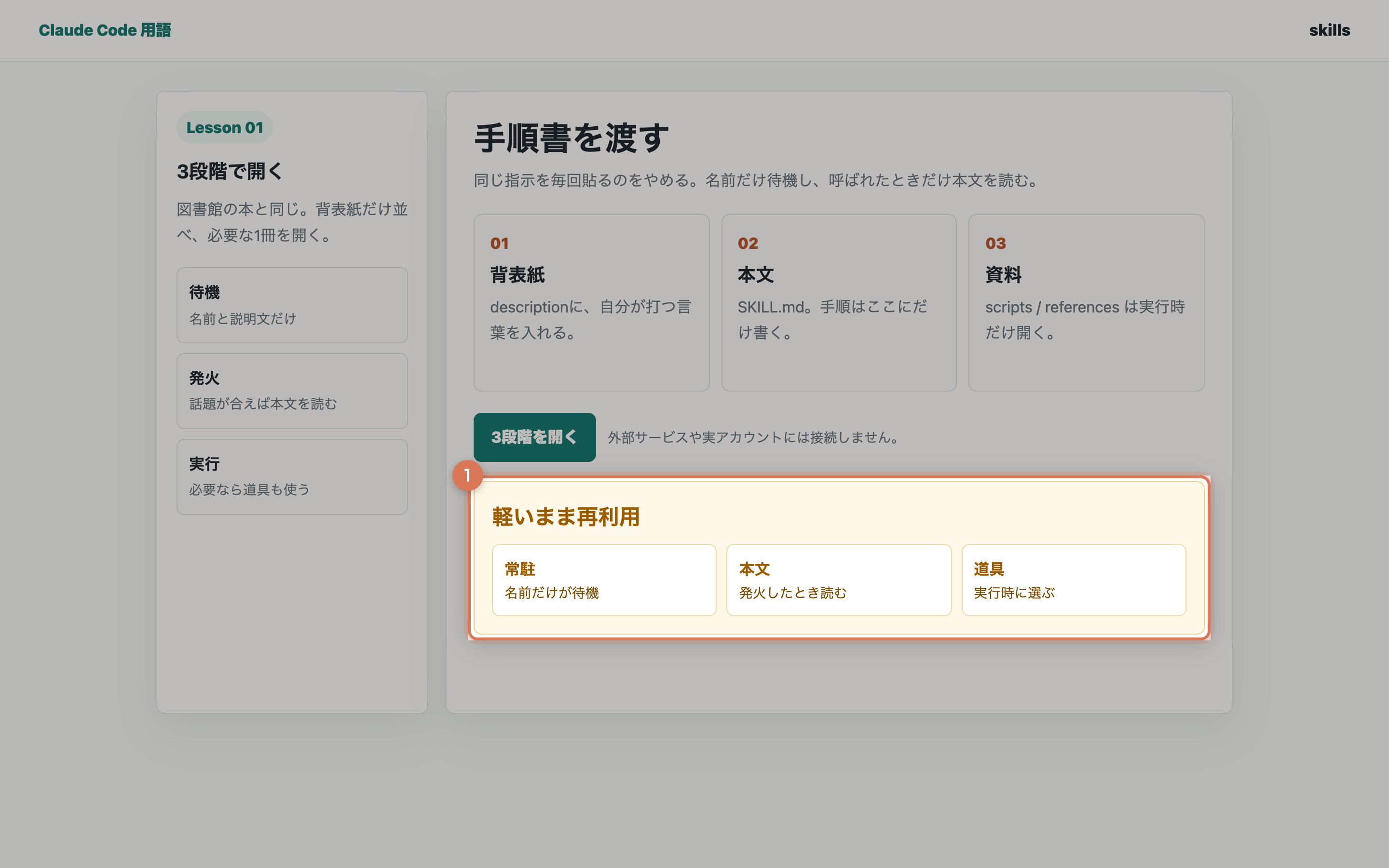Click the 図書館の本と同じ description text
1389x868 pixels.
[292, 222]
